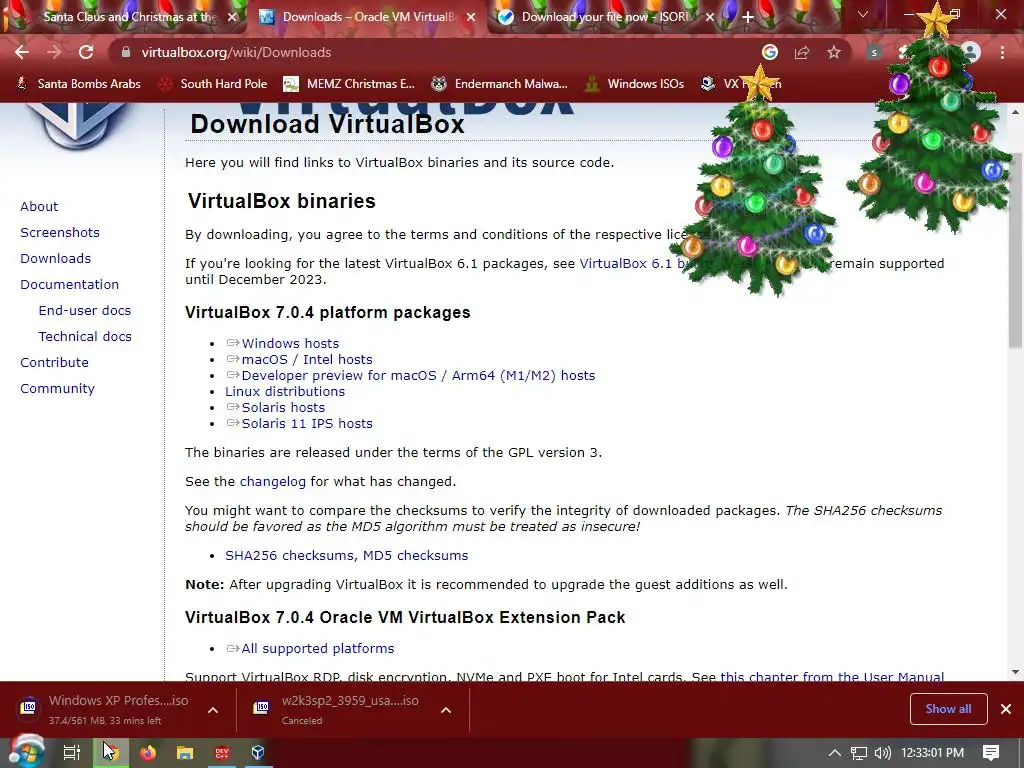
Task: Go back to the previous page
Action: [22, 52]
